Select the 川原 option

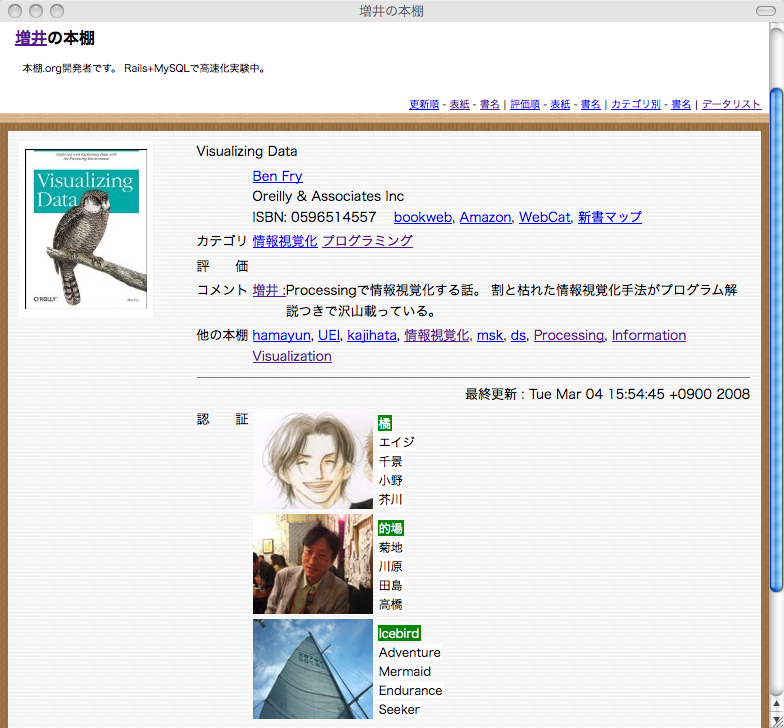coord(390,566)
